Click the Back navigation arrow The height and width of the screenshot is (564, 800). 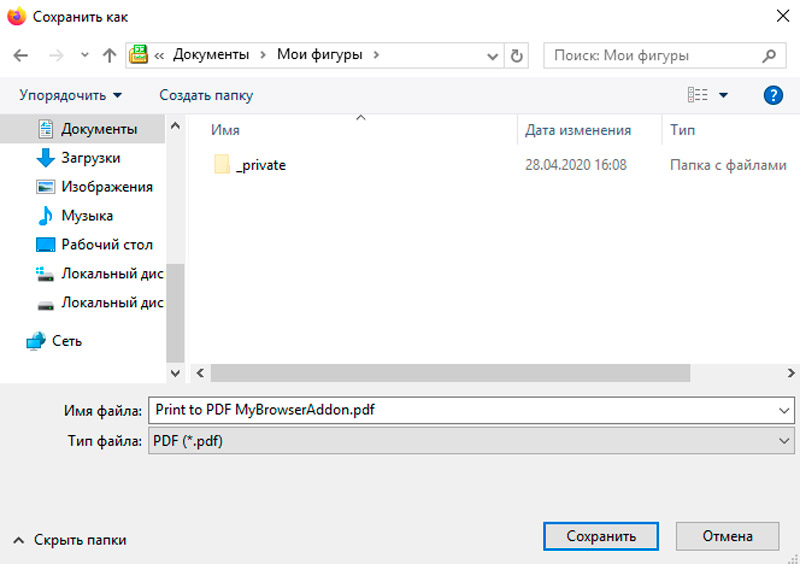(x=22, y=55)
